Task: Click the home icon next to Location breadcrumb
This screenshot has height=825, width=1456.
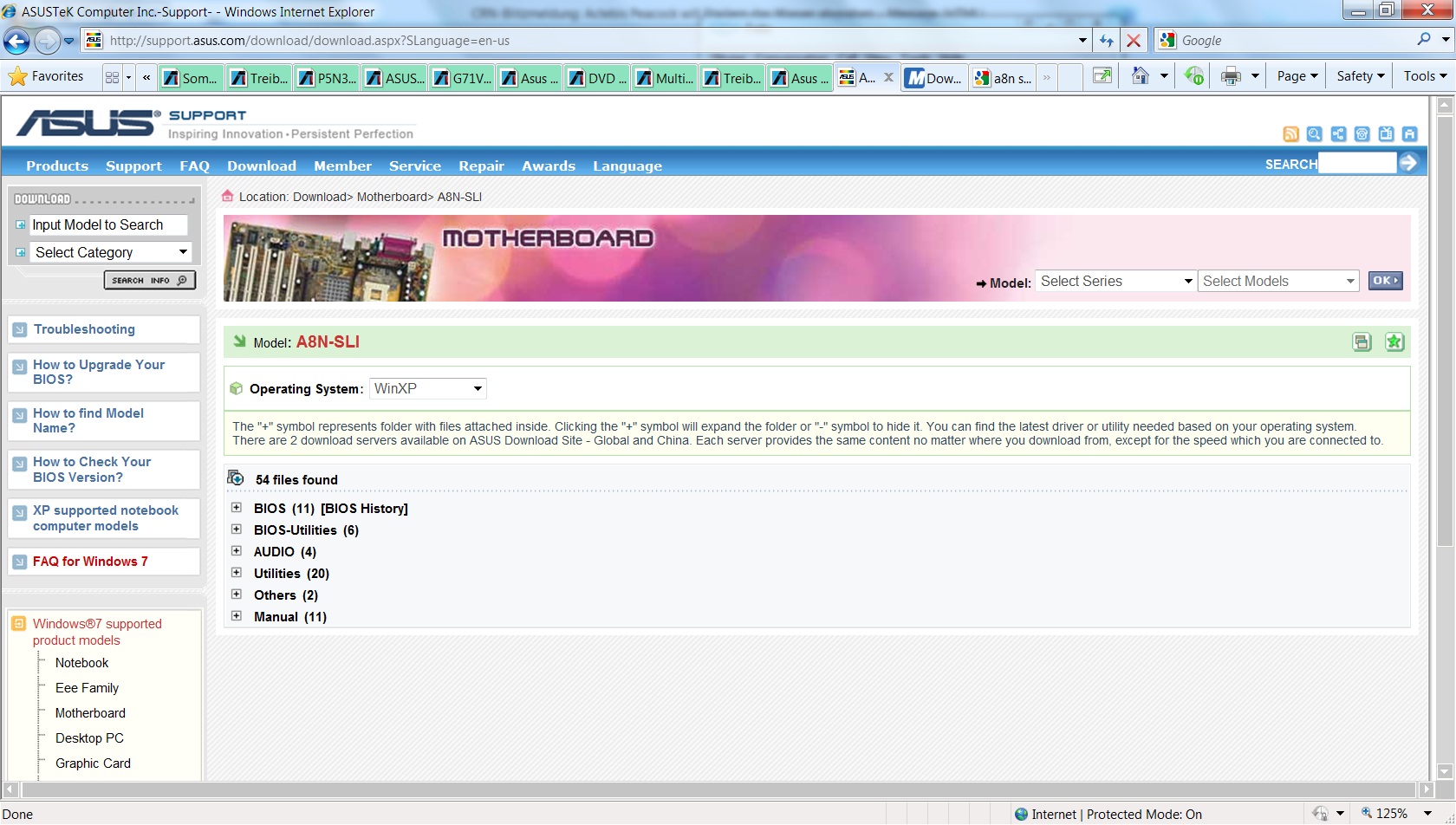Action: pos(228,196)
